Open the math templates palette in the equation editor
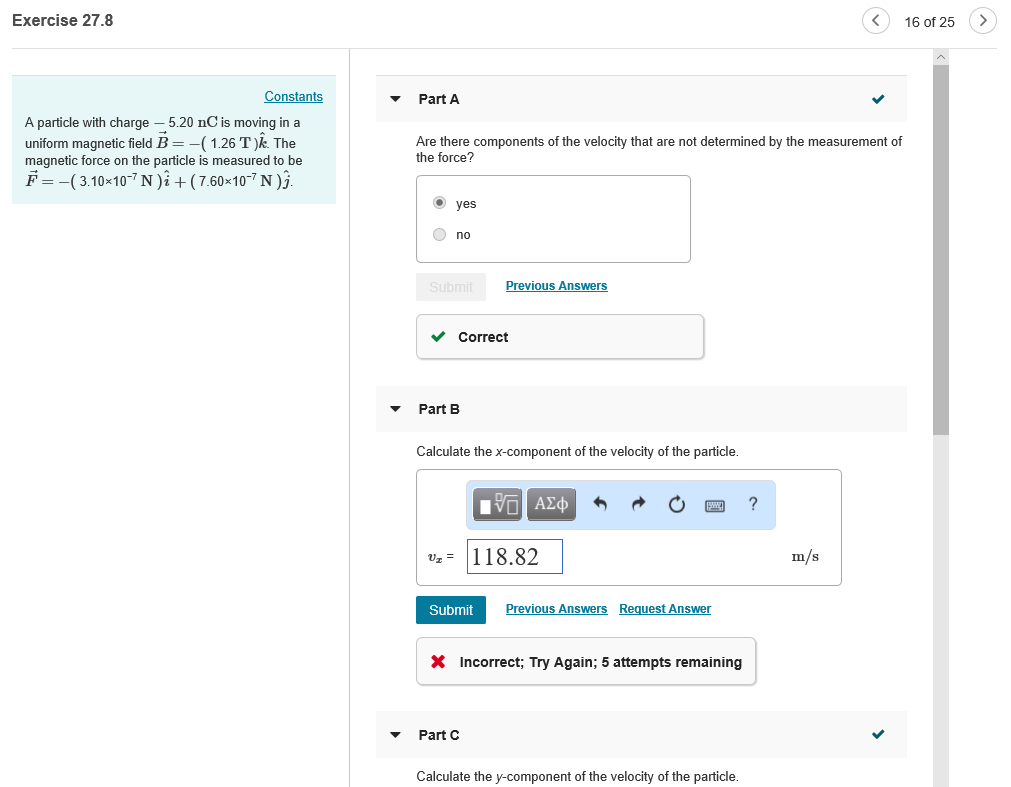The width and height of the screenshot is (1011, 787). 495,504
